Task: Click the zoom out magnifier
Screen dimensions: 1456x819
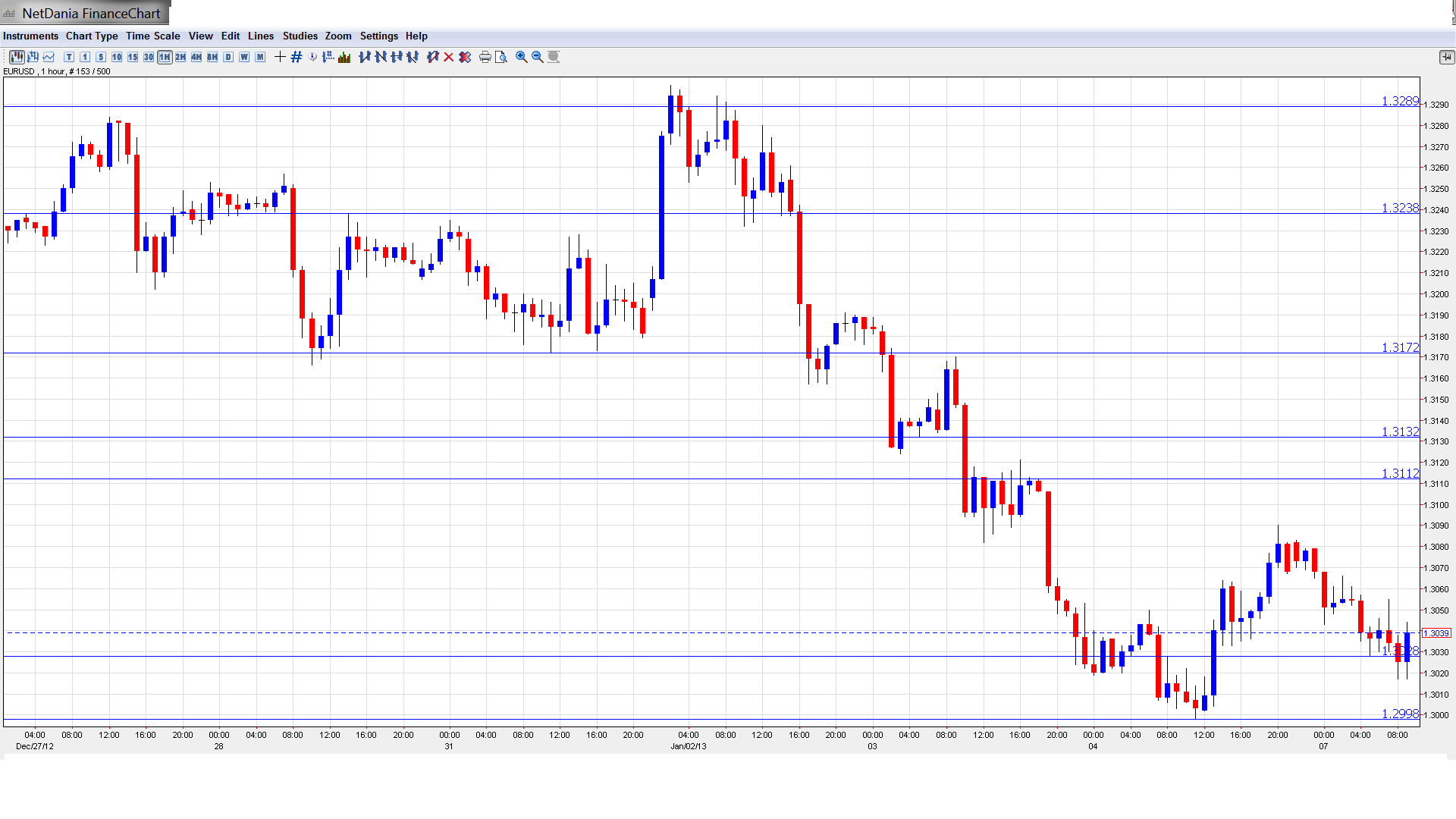Action: 538,57
